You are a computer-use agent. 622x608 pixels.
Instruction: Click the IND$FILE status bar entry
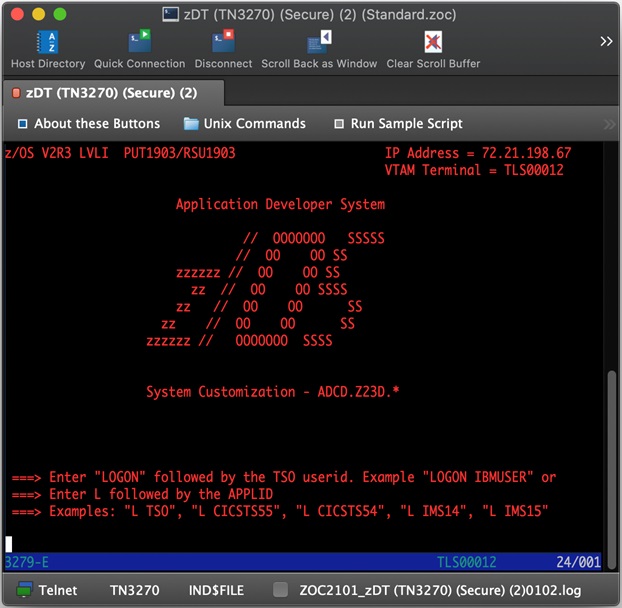coord(216,590)
